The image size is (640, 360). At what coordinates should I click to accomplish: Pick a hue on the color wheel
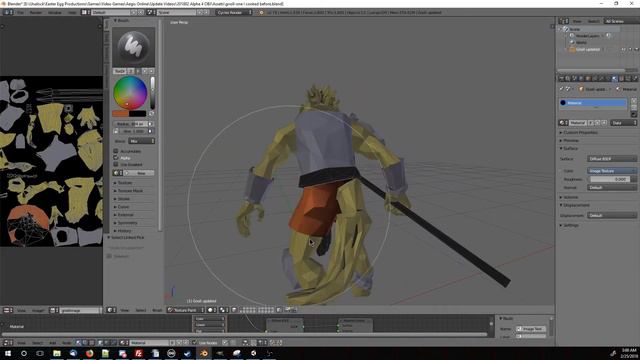point(130,93)
